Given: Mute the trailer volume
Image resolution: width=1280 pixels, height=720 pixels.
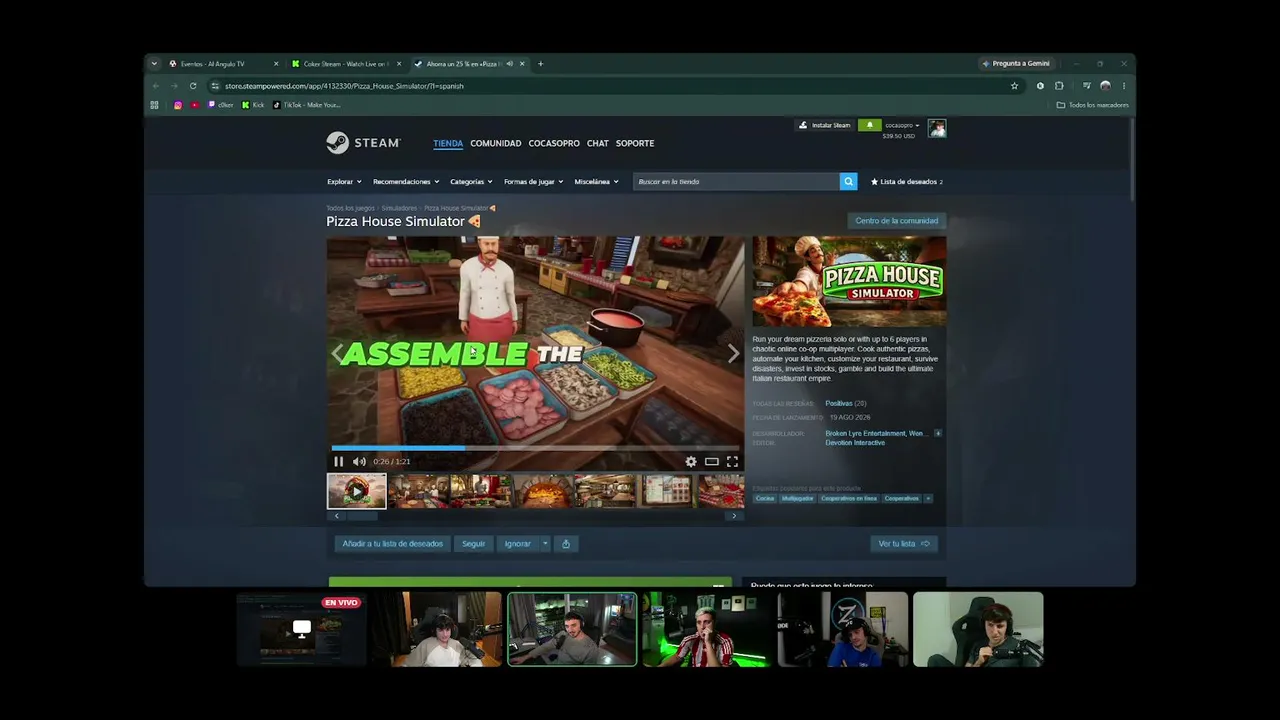Looking at the screenshot, I should click(x=359, y=461).
